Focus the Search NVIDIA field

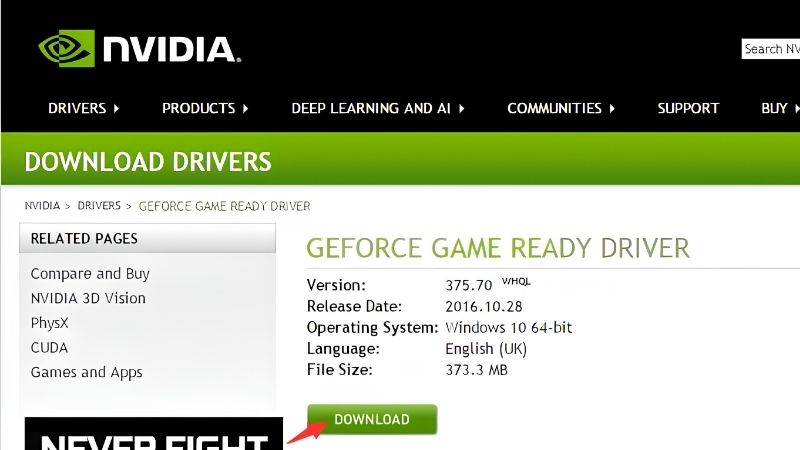coord(771,49)
